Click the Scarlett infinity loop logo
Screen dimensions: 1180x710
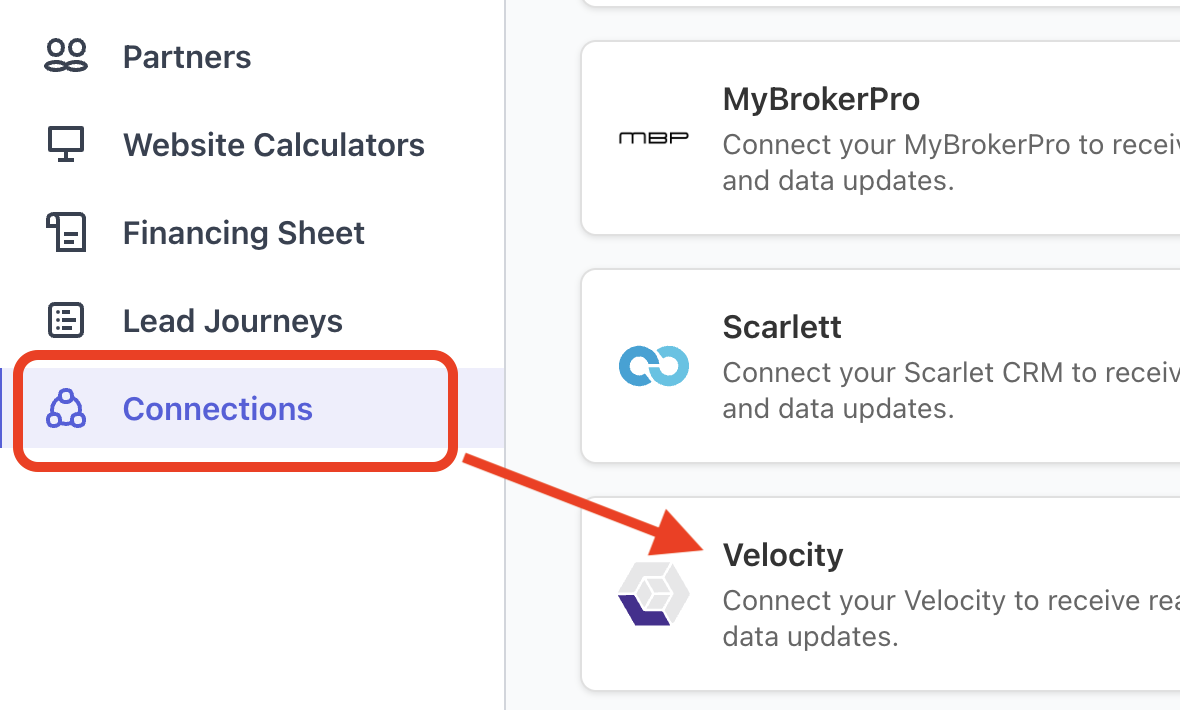(653, 366)
